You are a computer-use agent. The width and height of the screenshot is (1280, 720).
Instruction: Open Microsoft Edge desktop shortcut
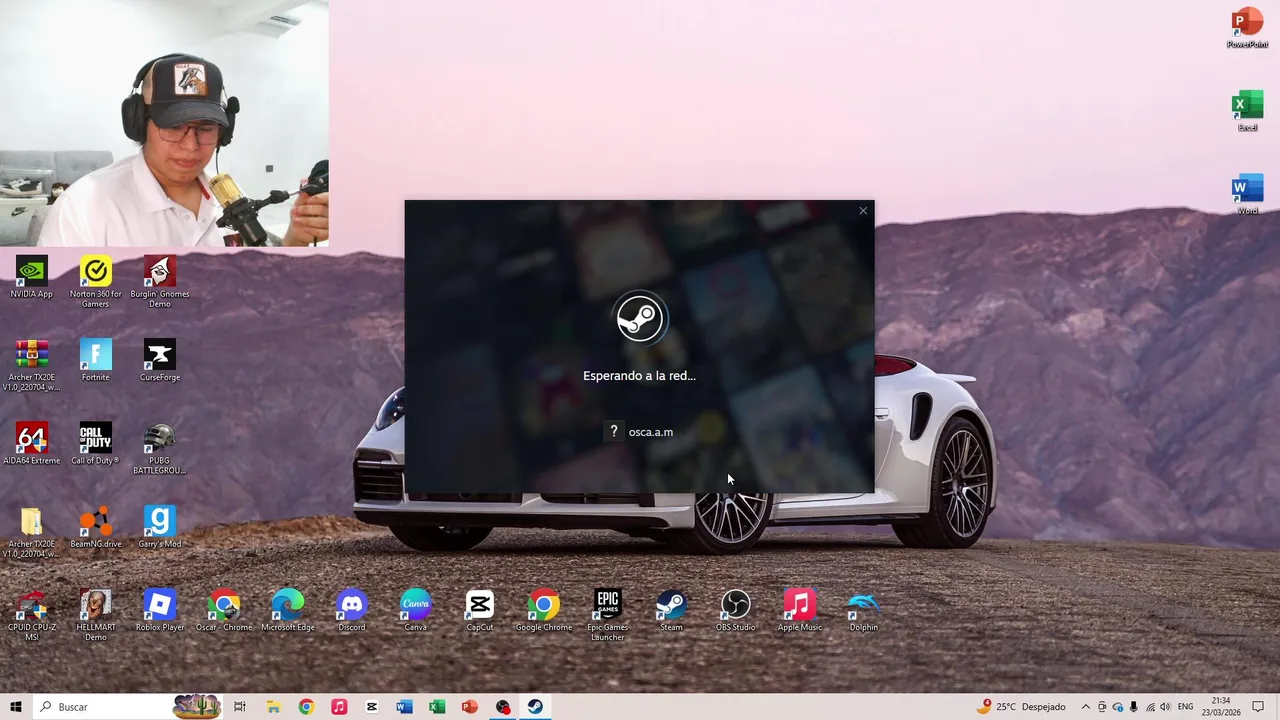coord(288,610)
